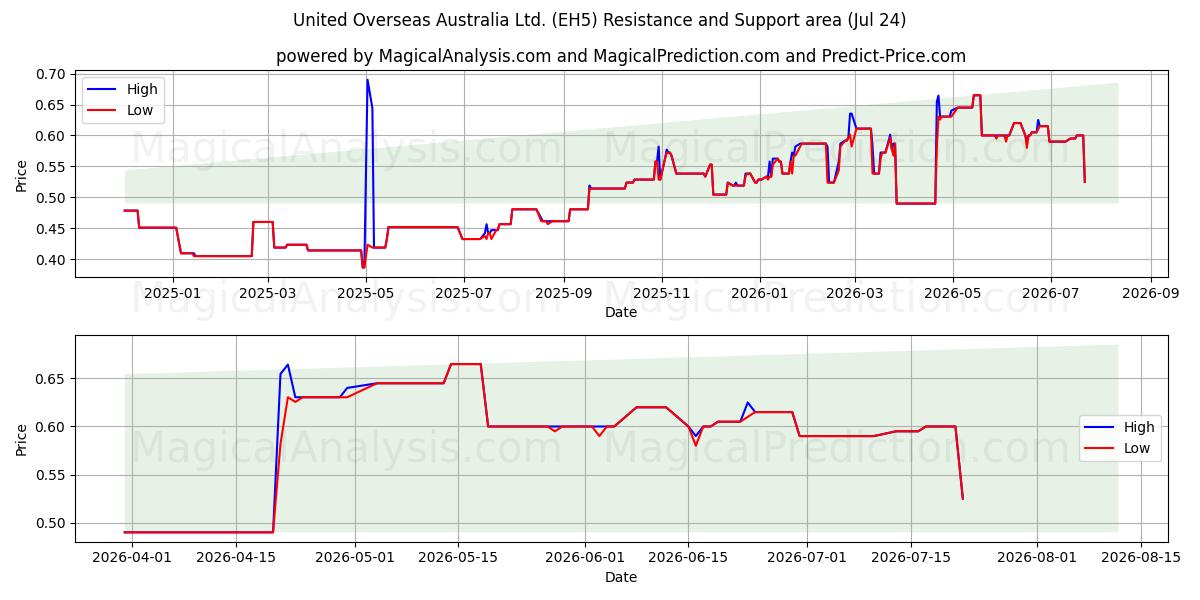Click the High legend entry in top chart
Screen dimensions: 1200x600
(x=123, y=89)
